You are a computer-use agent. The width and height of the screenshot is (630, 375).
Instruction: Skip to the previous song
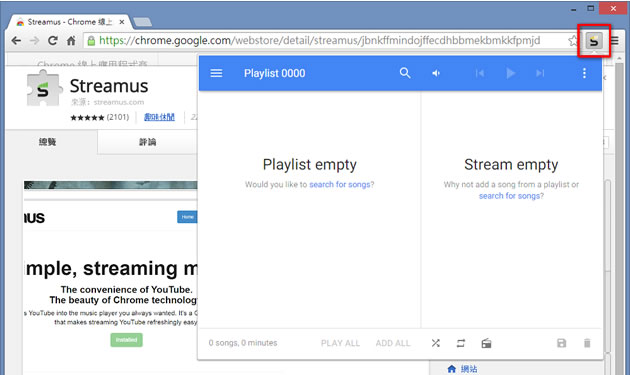pyautogui.click(x=480, y=73)
